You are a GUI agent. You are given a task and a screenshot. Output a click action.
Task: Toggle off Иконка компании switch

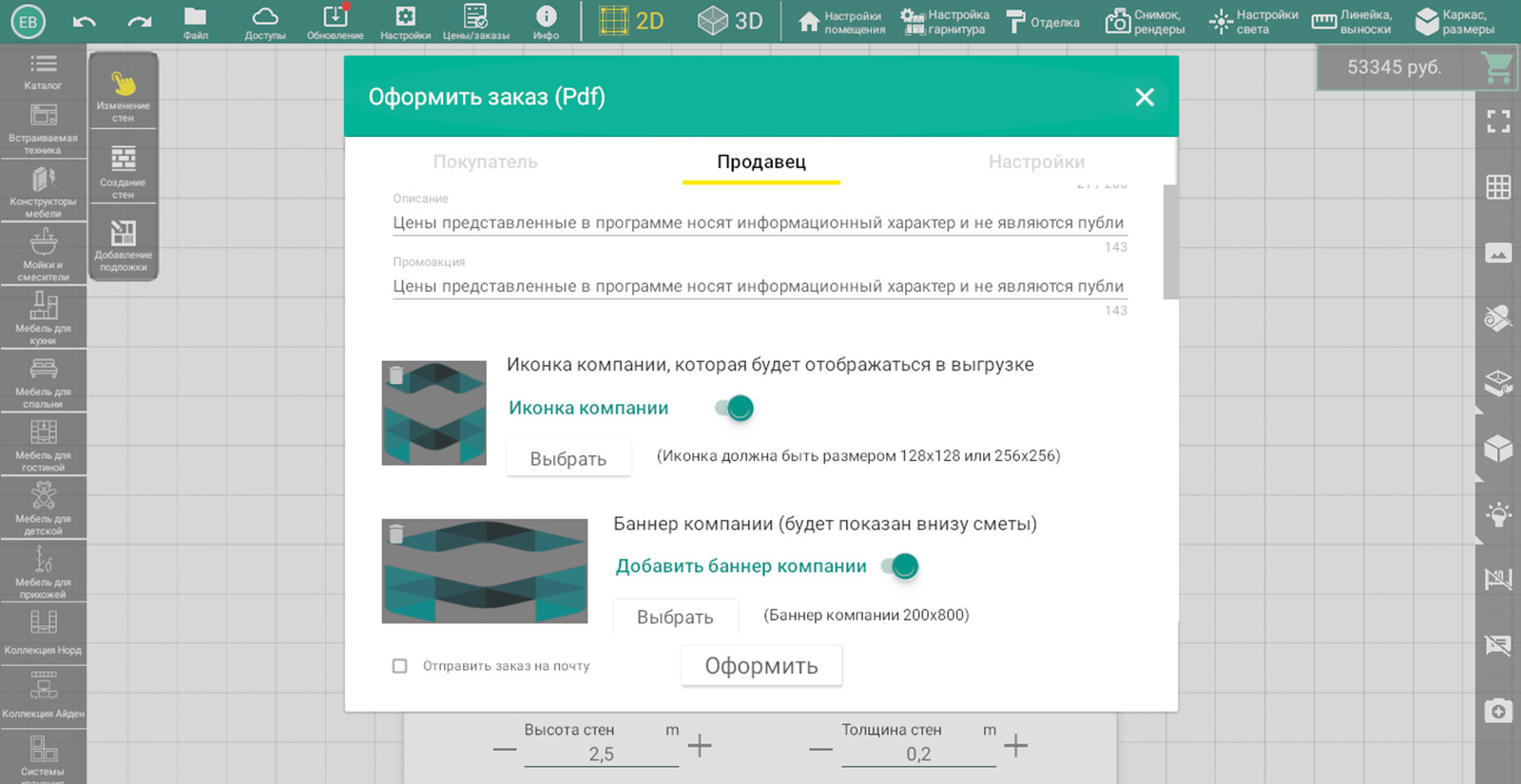pos(735,409)
